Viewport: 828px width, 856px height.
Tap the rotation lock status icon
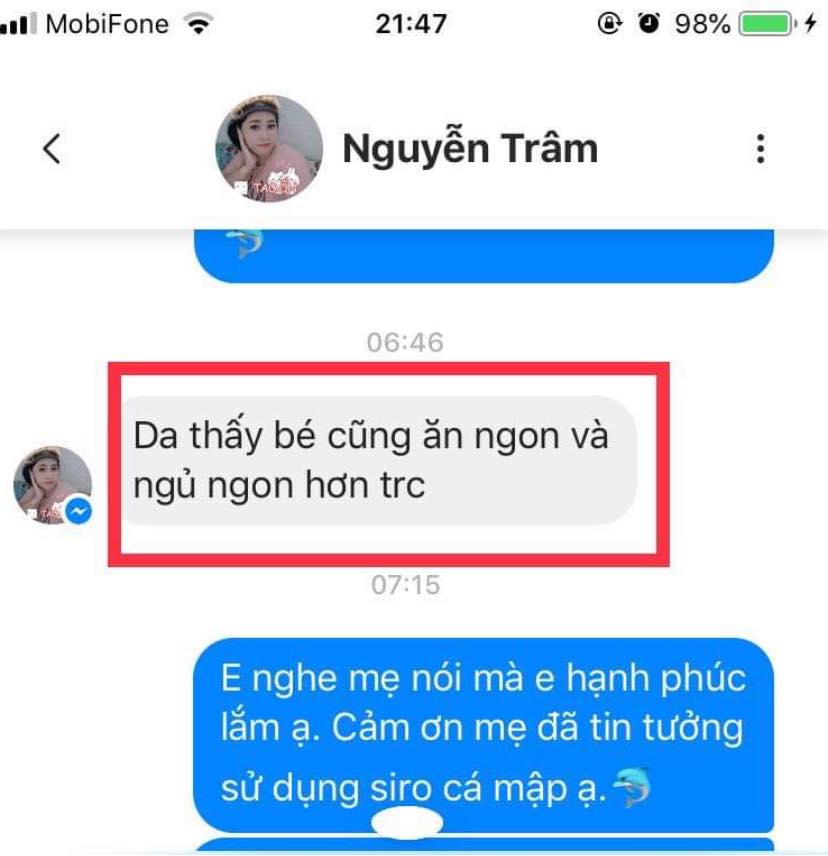610,23
